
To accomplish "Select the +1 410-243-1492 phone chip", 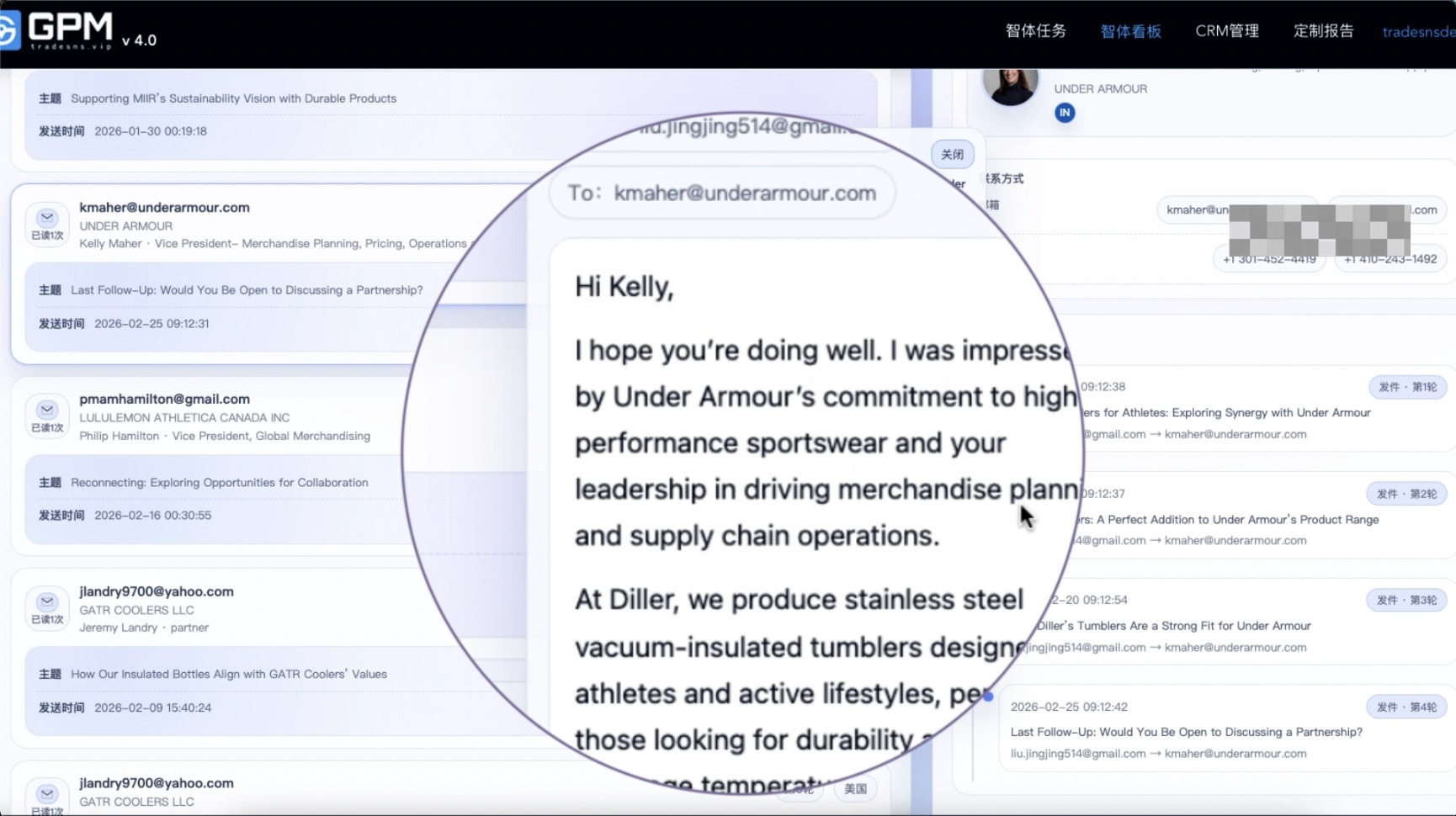I will [1390, 259].
